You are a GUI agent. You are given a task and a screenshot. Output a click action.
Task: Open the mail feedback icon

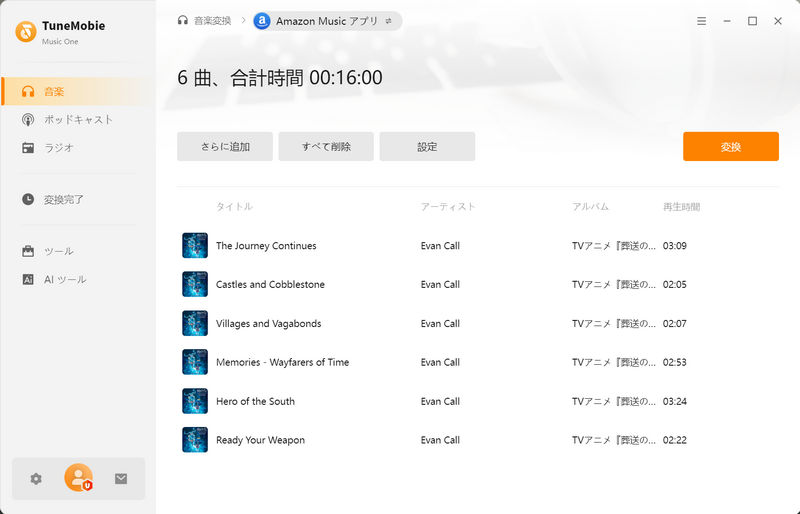[121, 479]
